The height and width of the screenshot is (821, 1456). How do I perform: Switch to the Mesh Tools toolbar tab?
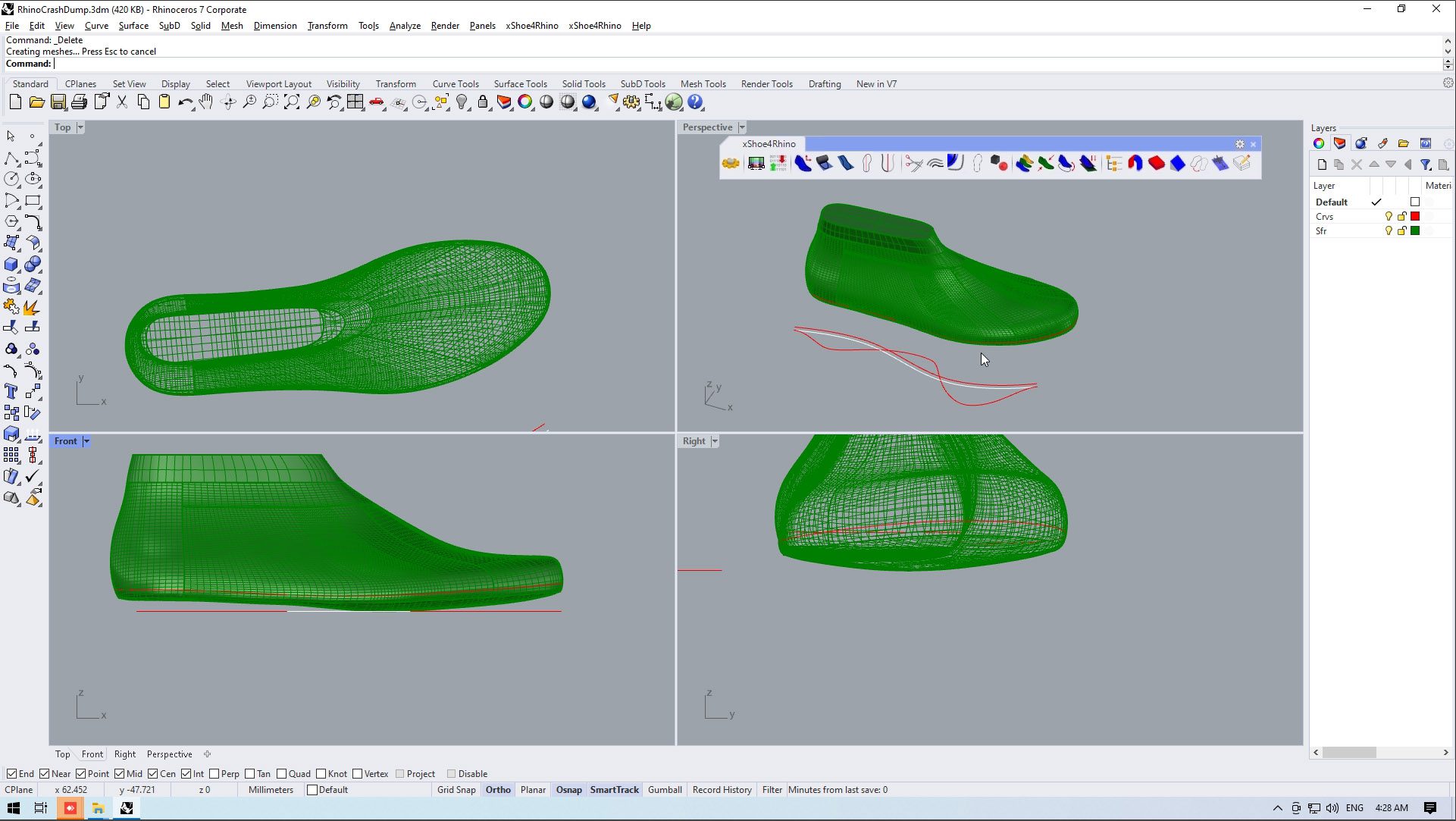coord(703,84)
